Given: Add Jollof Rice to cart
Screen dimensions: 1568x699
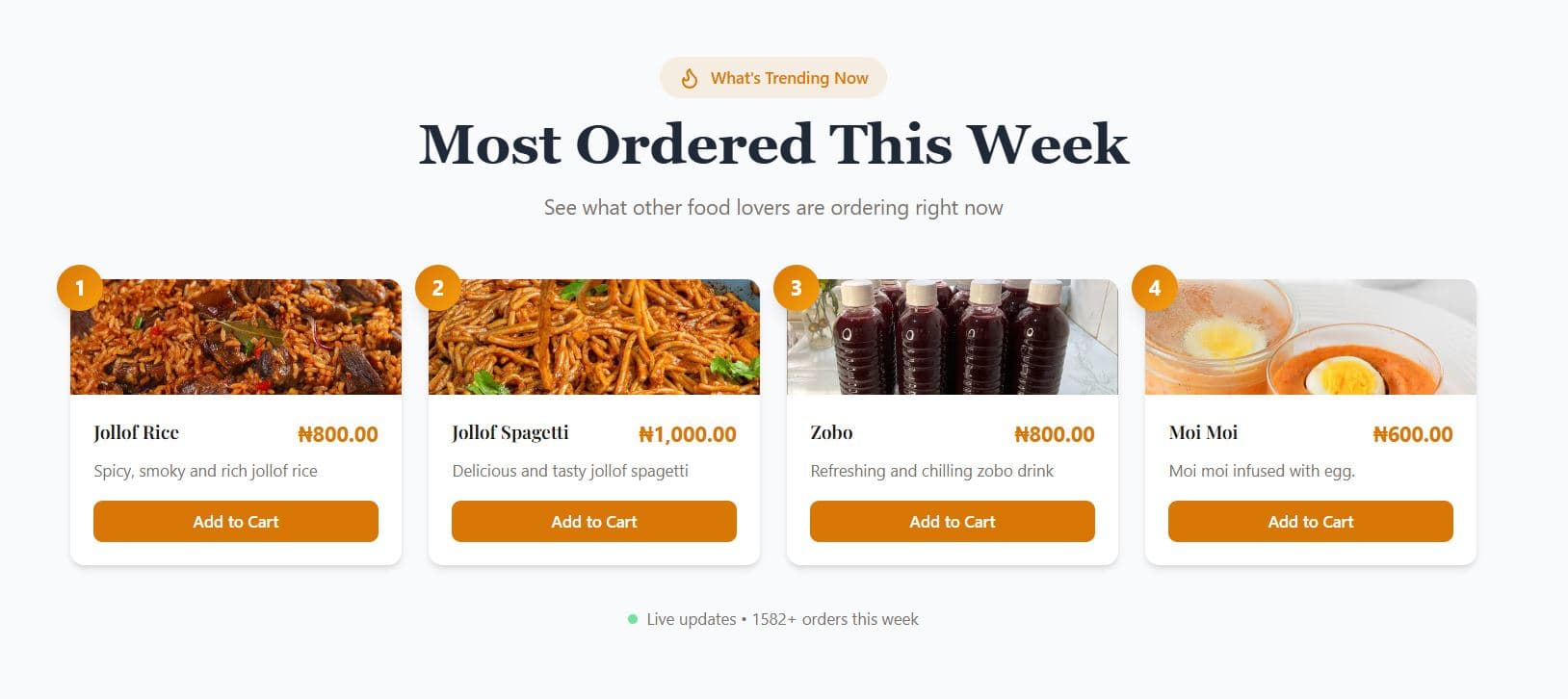Looking at the screenshot, I should coord(236,522).
